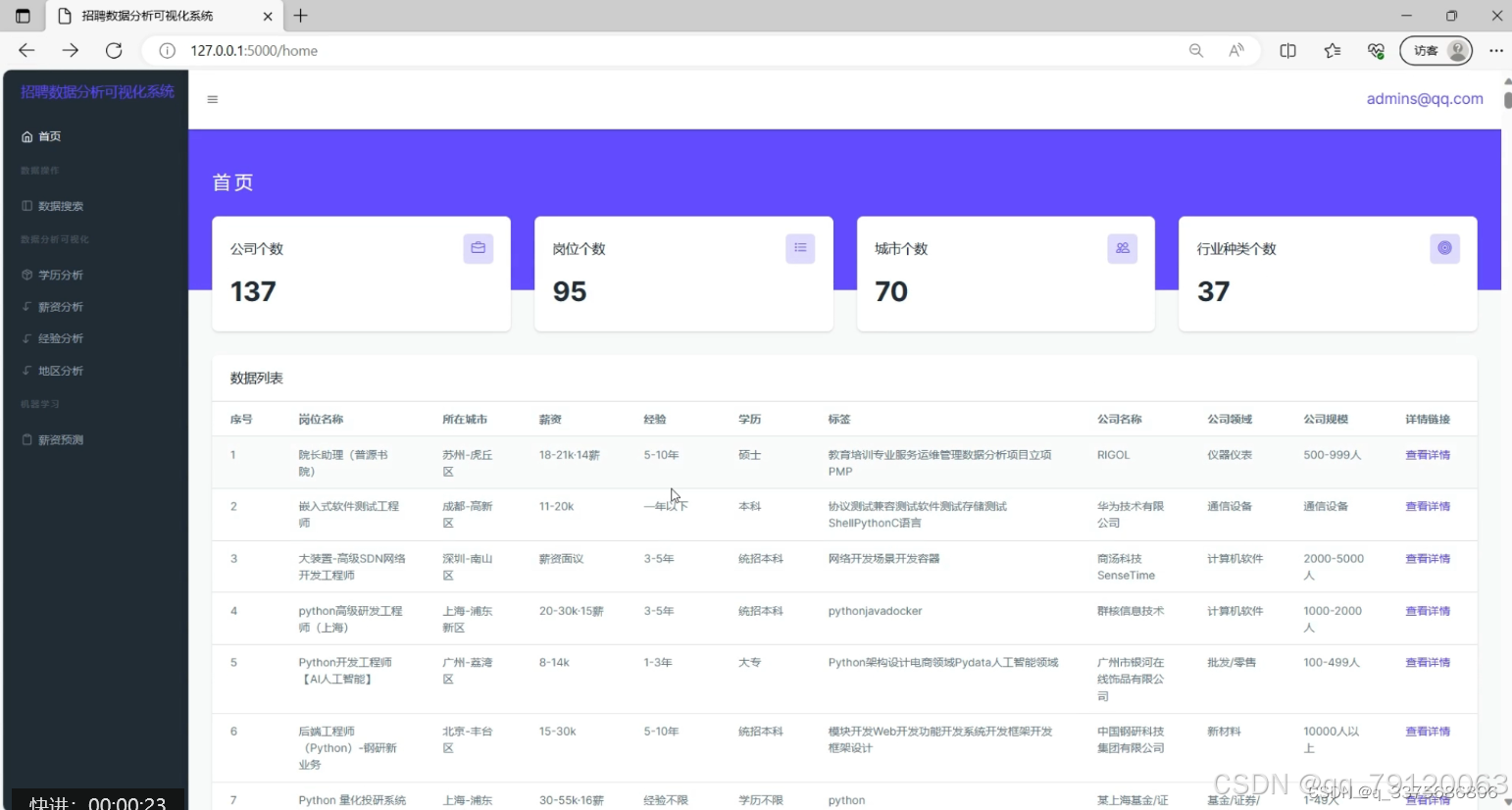Toggle sidebar with the hamburger menu icon

pyautogui.click(x=213, y=99)
